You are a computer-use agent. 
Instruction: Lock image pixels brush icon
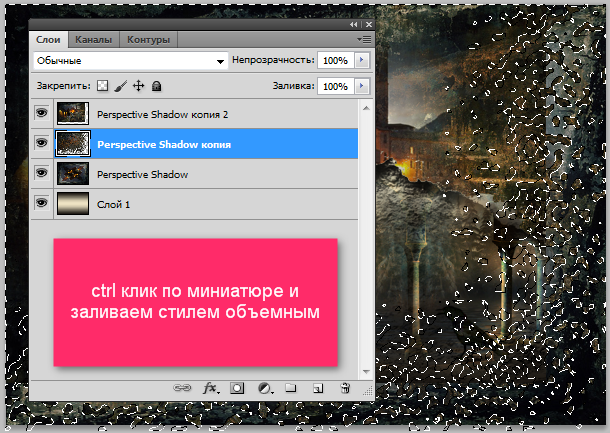click(x=121, y=86)
